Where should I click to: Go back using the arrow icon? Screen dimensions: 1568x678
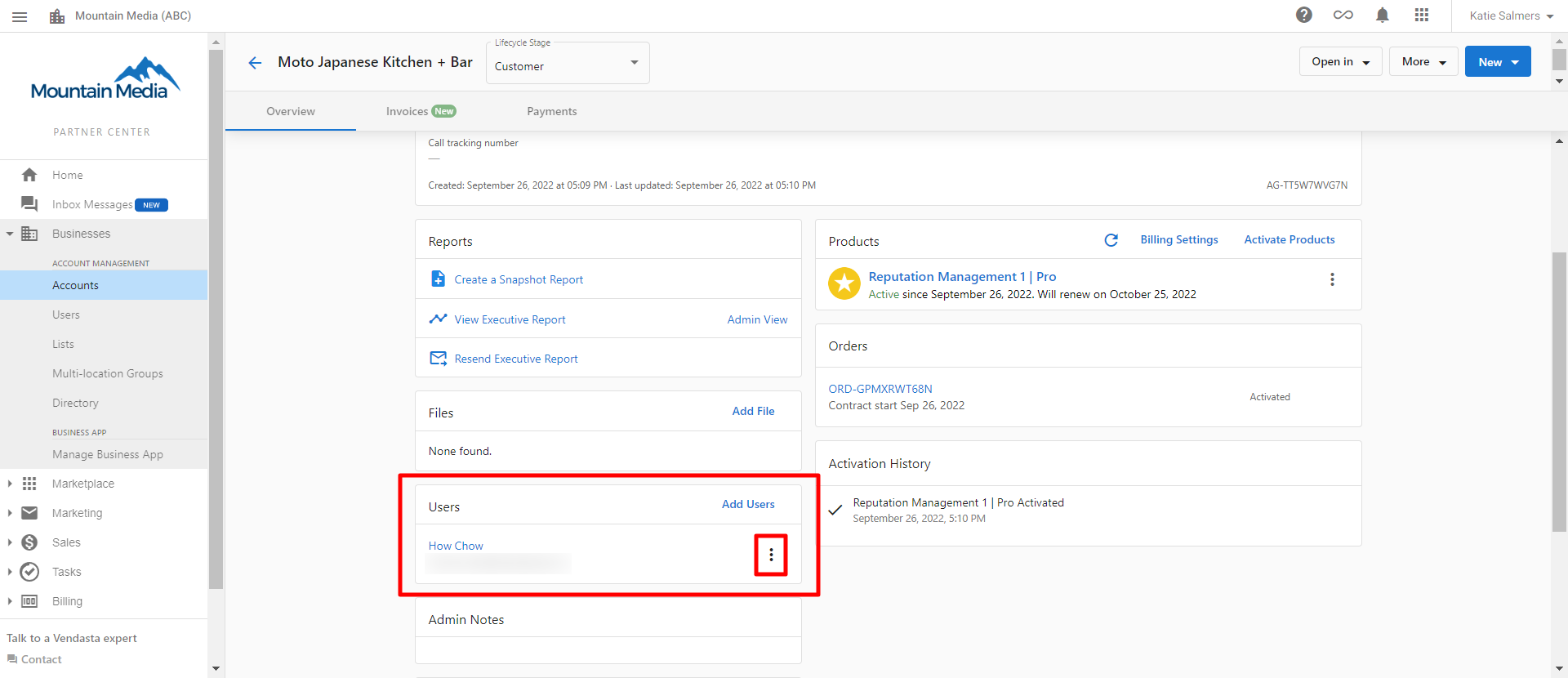[x=255, y=63]
